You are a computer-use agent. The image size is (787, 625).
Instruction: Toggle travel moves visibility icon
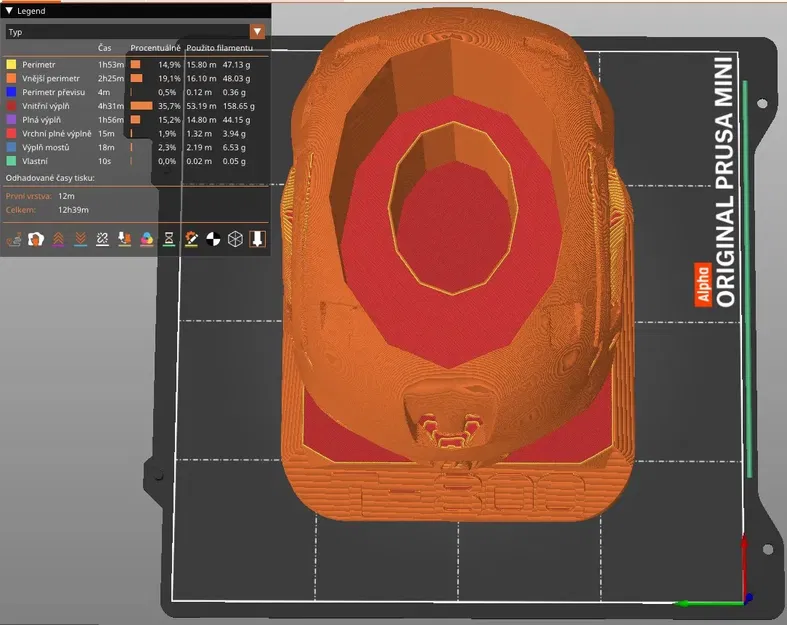[14, 239]
